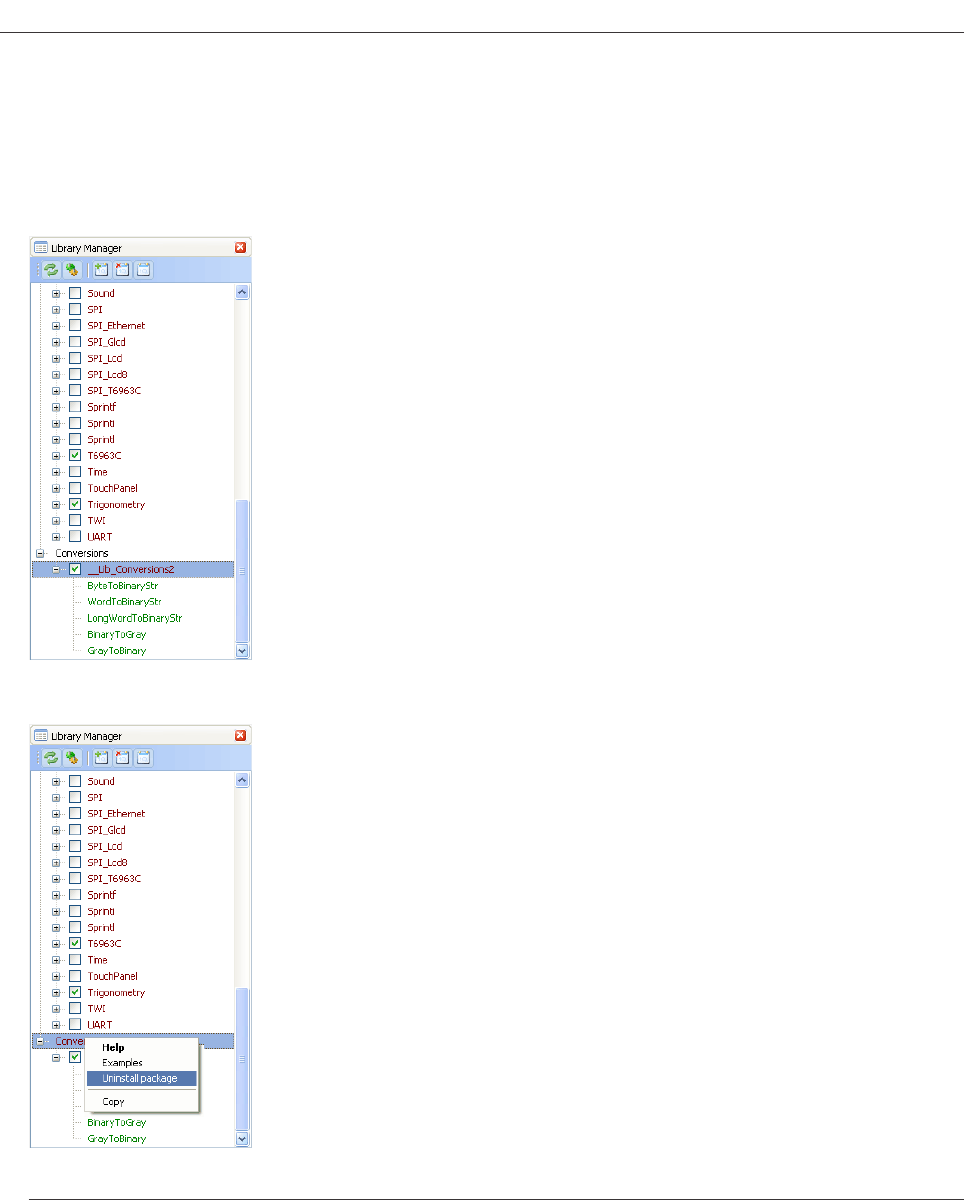Choose Help from the context menu
The width and height of the screenshot is (966, 1200).
141,1048
